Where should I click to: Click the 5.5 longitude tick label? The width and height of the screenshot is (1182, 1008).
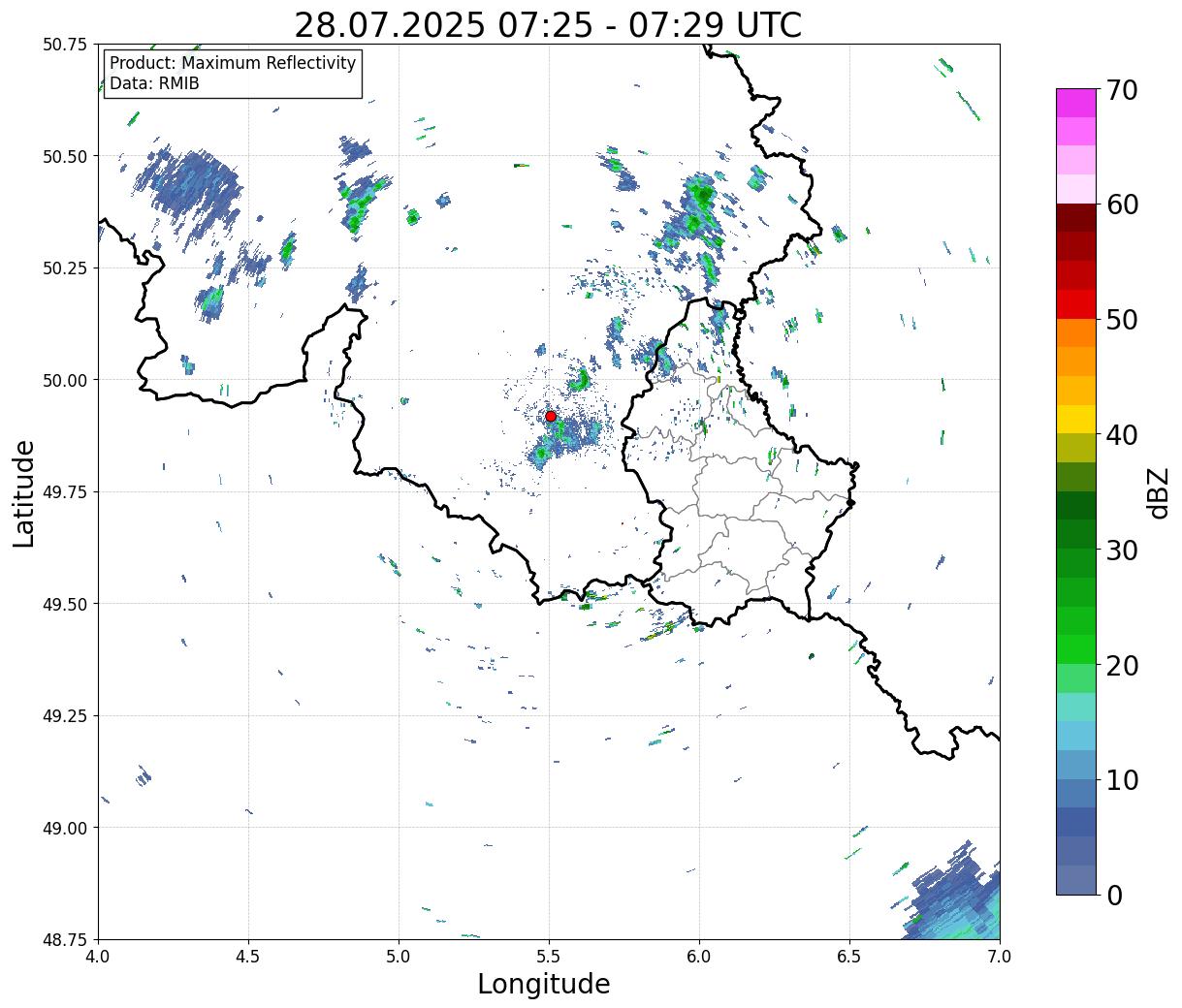549,957
